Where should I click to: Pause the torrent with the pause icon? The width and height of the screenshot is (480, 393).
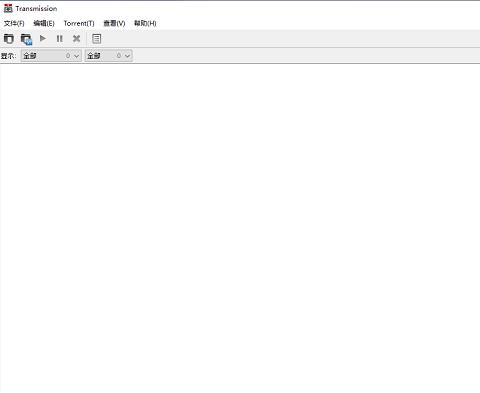[x=60, y=39]
